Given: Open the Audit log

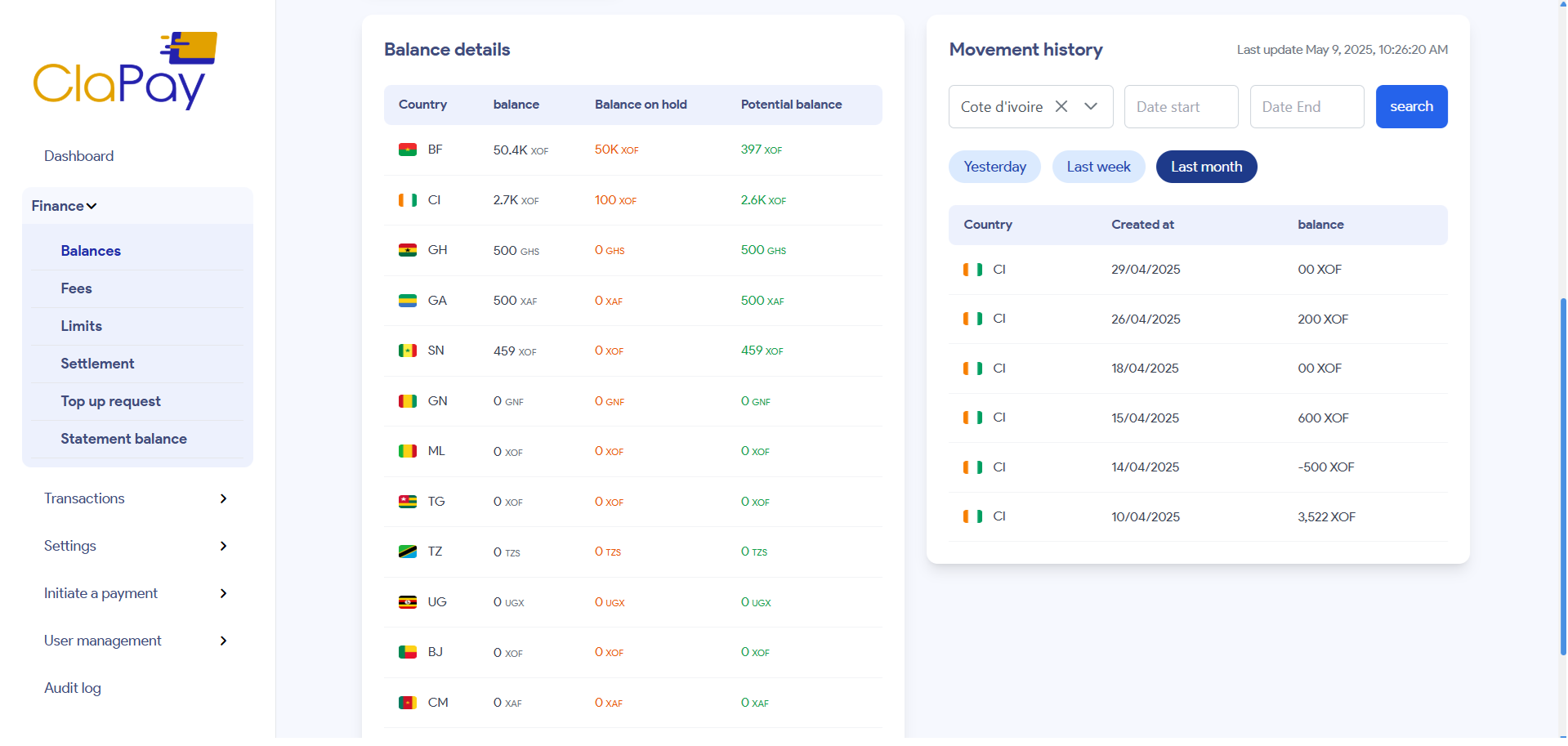Looking at the screenshot, I should (x=73, y=688).
